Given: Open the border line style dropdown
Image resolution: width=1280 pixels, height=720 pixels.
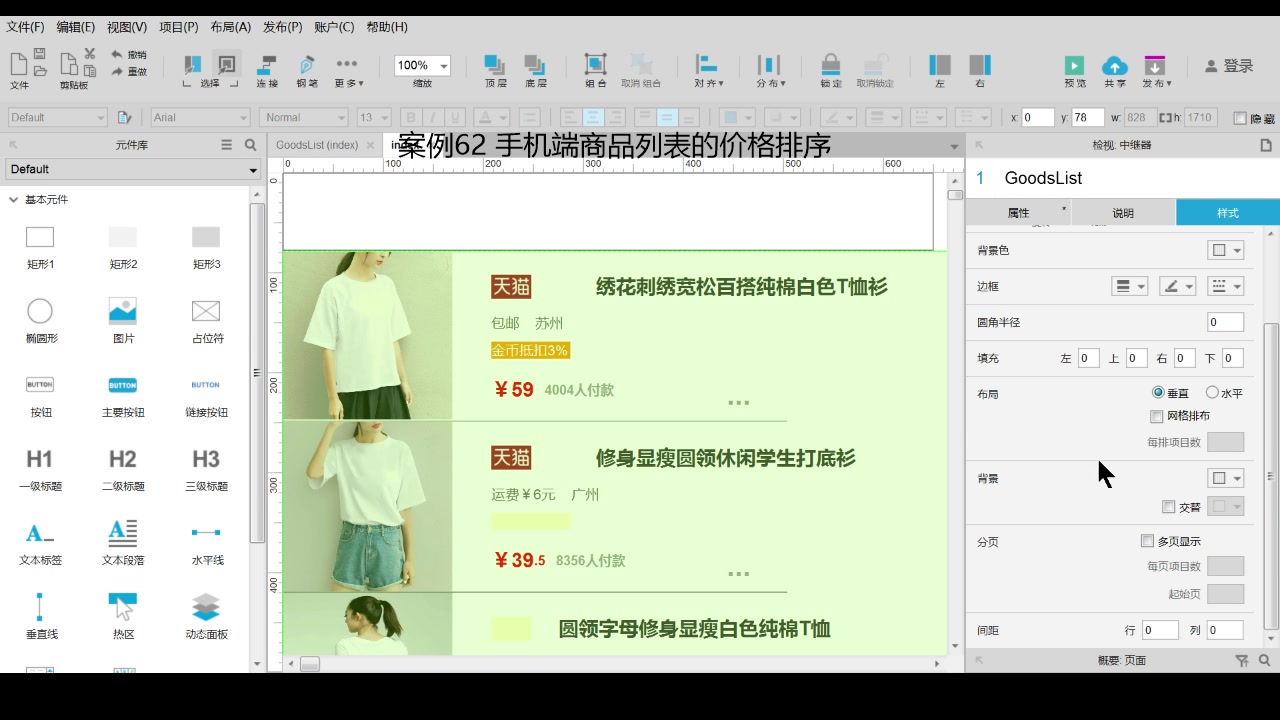Looking at the screenshot, I should point(1226,286).
